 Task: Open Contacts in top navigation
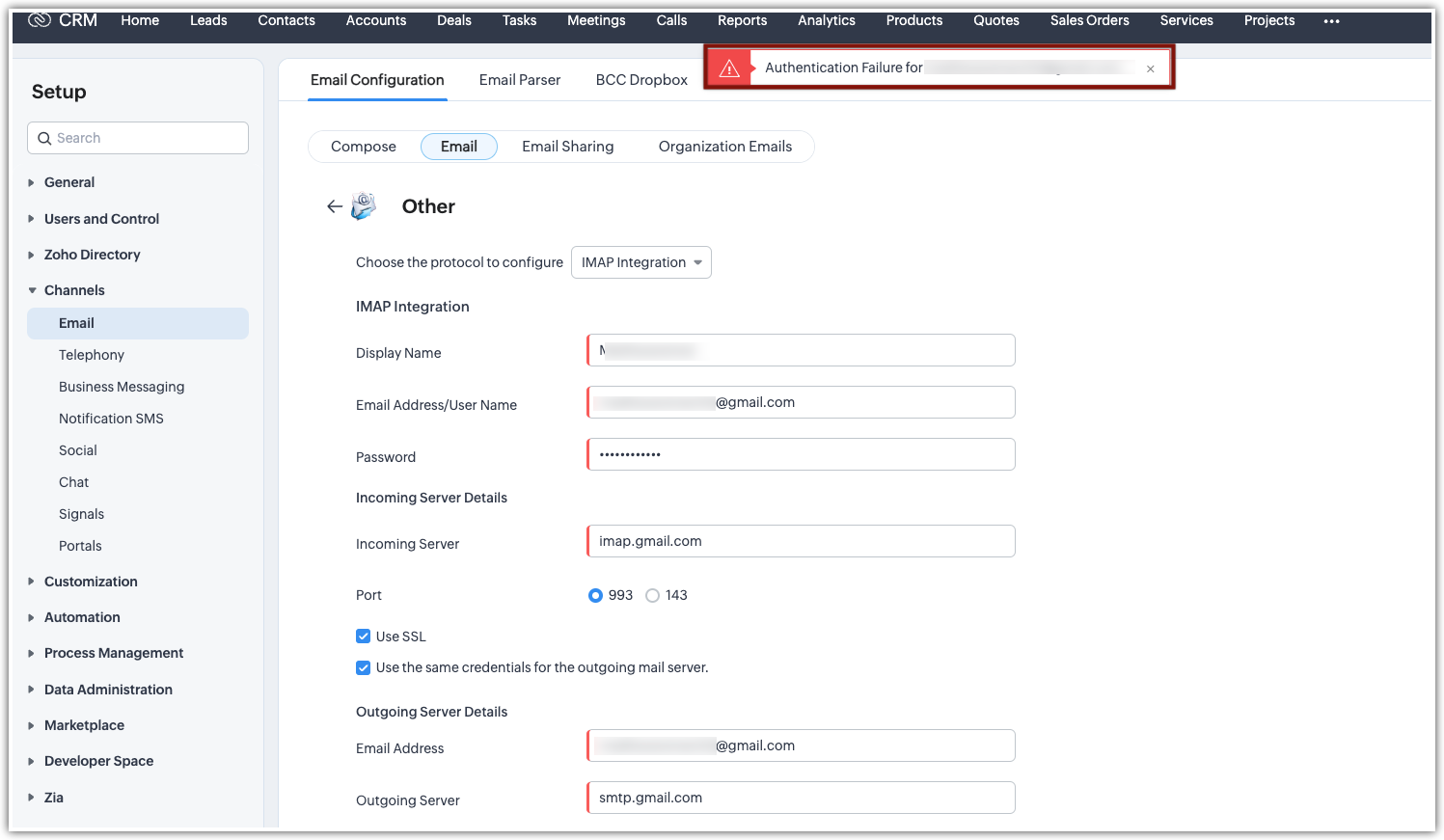286,20
